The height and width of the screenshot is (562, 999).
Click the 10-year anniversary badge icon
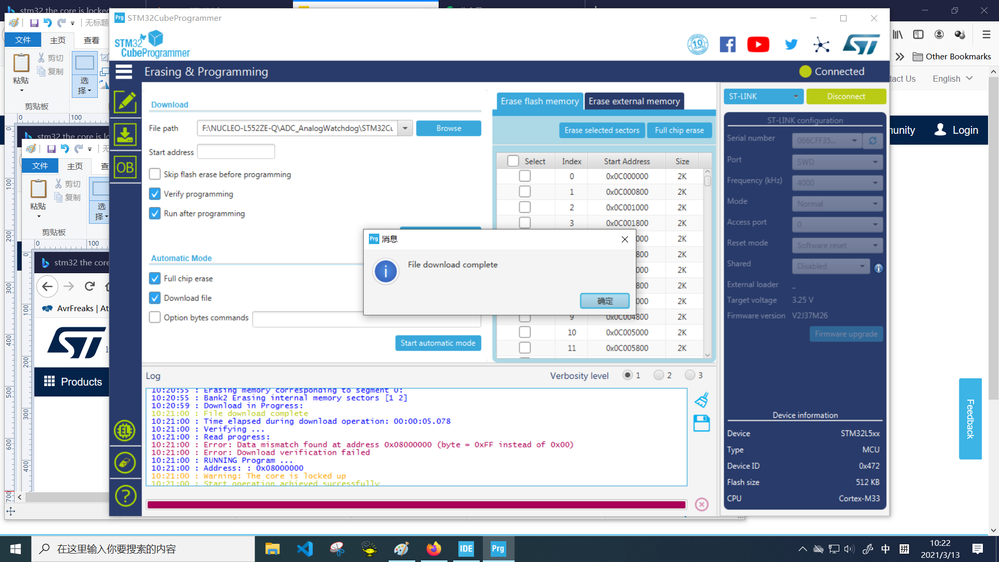click(x=698, y=44)
